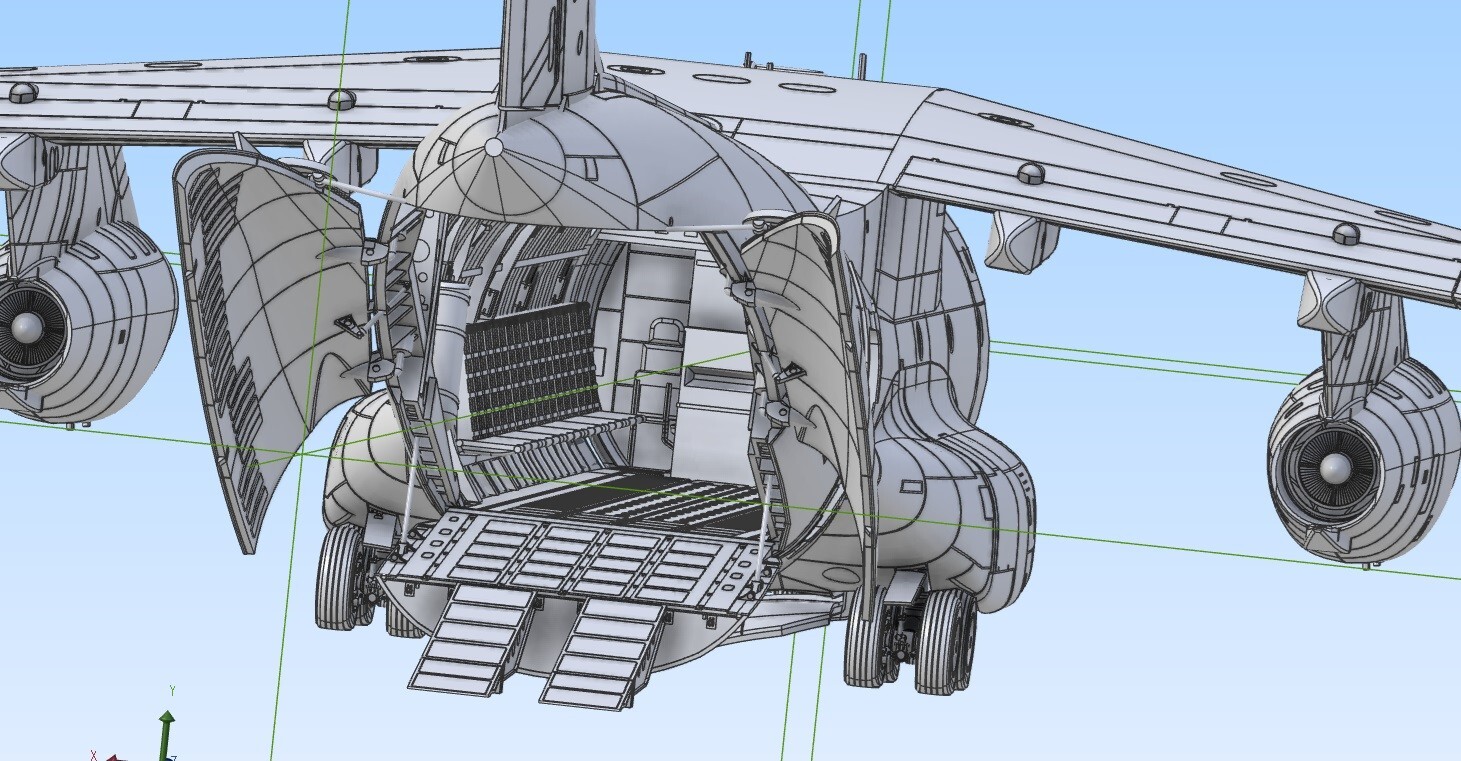Image resolution: width=1461 pixels, height=761 pixels.
Task: Click the dome light on left wing
Action: click(341, 99)
